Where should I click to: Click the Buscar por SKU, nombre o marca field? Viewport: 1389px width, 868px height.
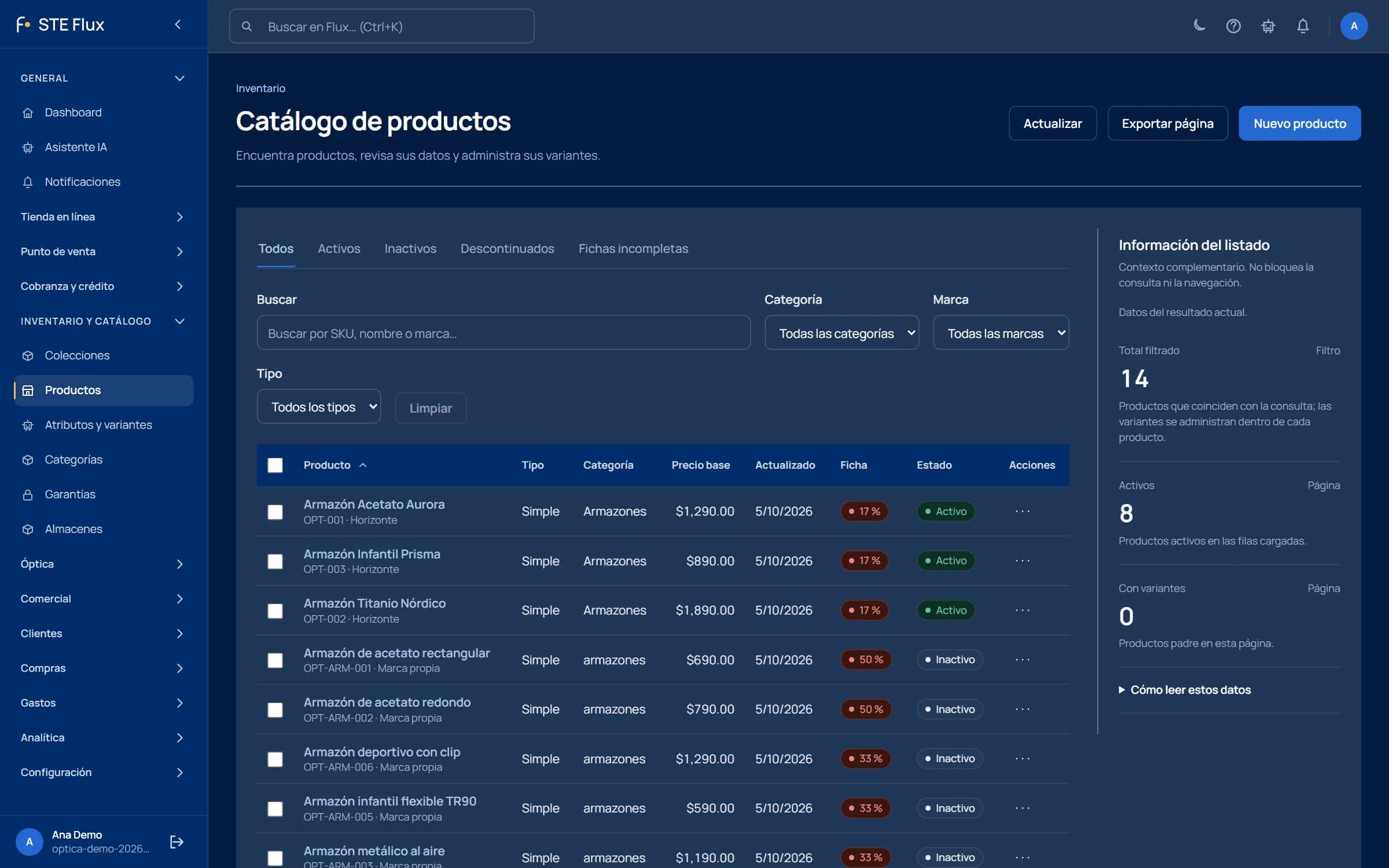click(x=504, y=333)
